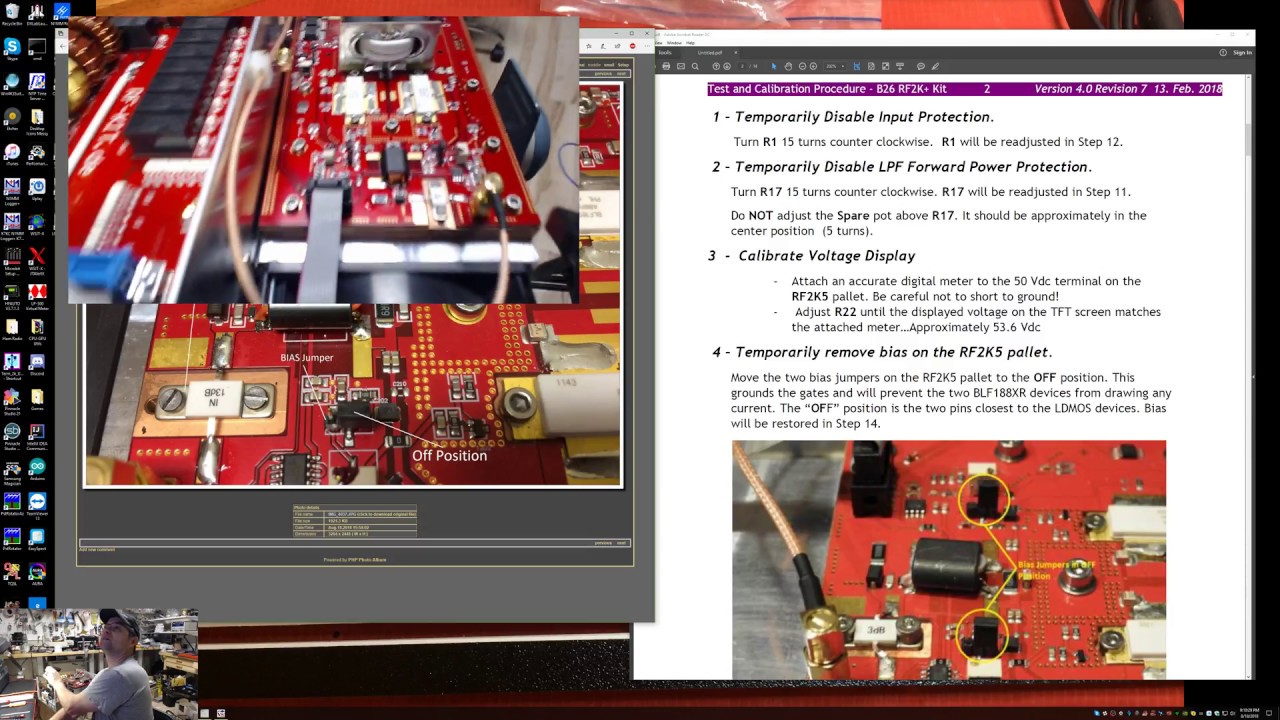The height and width of the screenshot is (720, 1280).
Task: Click the Fit Page icon in Acrobat toolbar
Action: [871, 66]
